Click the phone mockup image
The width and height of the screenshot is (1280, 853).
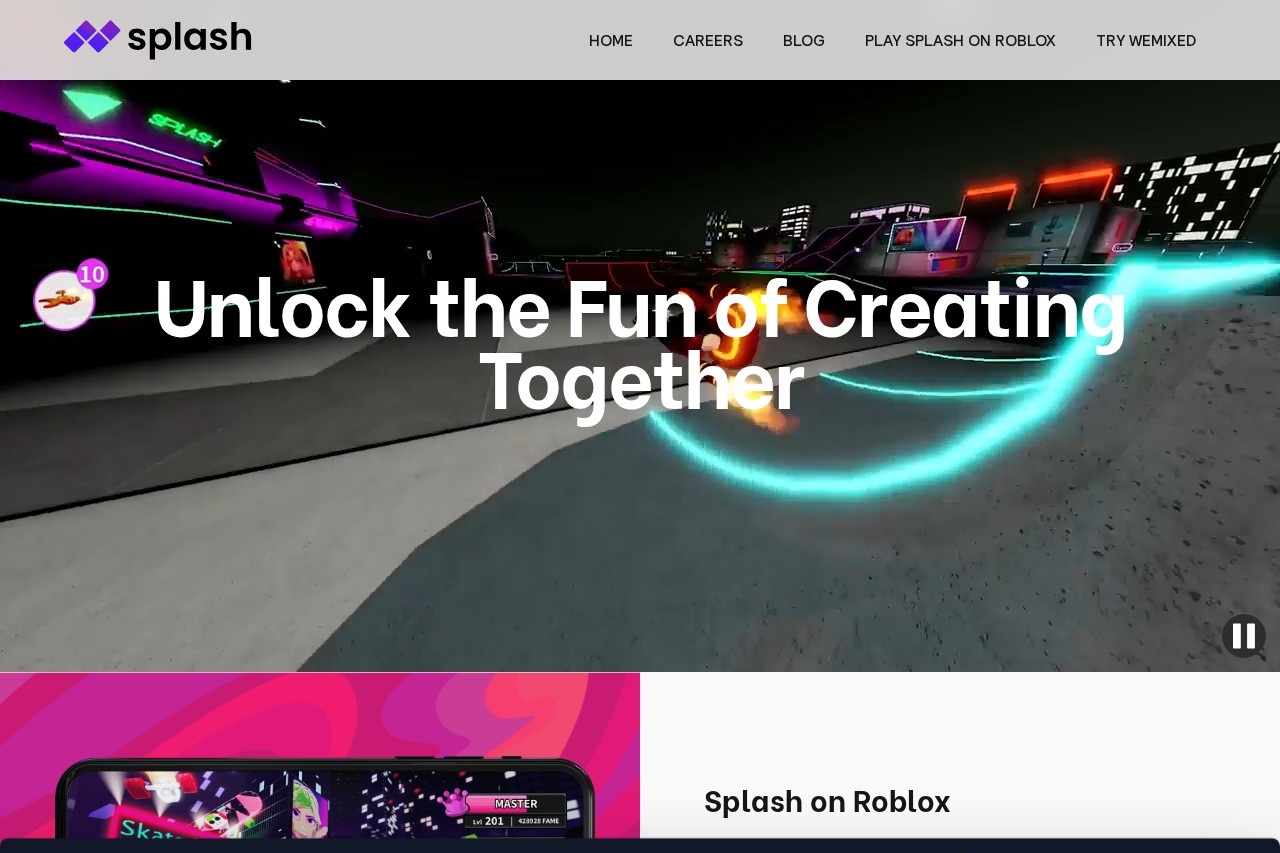point(325,798)
